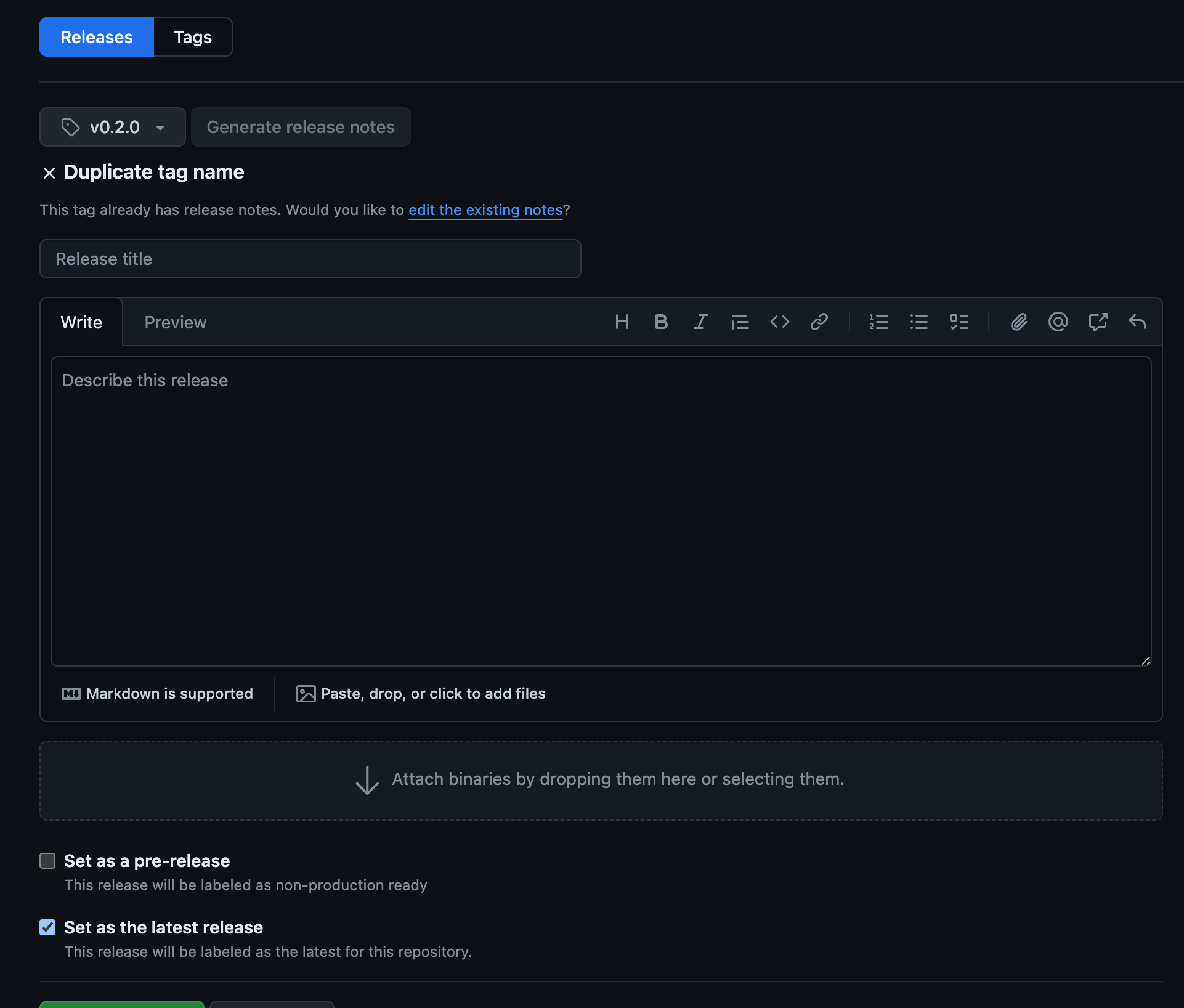Attach a file using the paperclip icon
This screenshot has height=1008, width=1184.
[1019, 321]
